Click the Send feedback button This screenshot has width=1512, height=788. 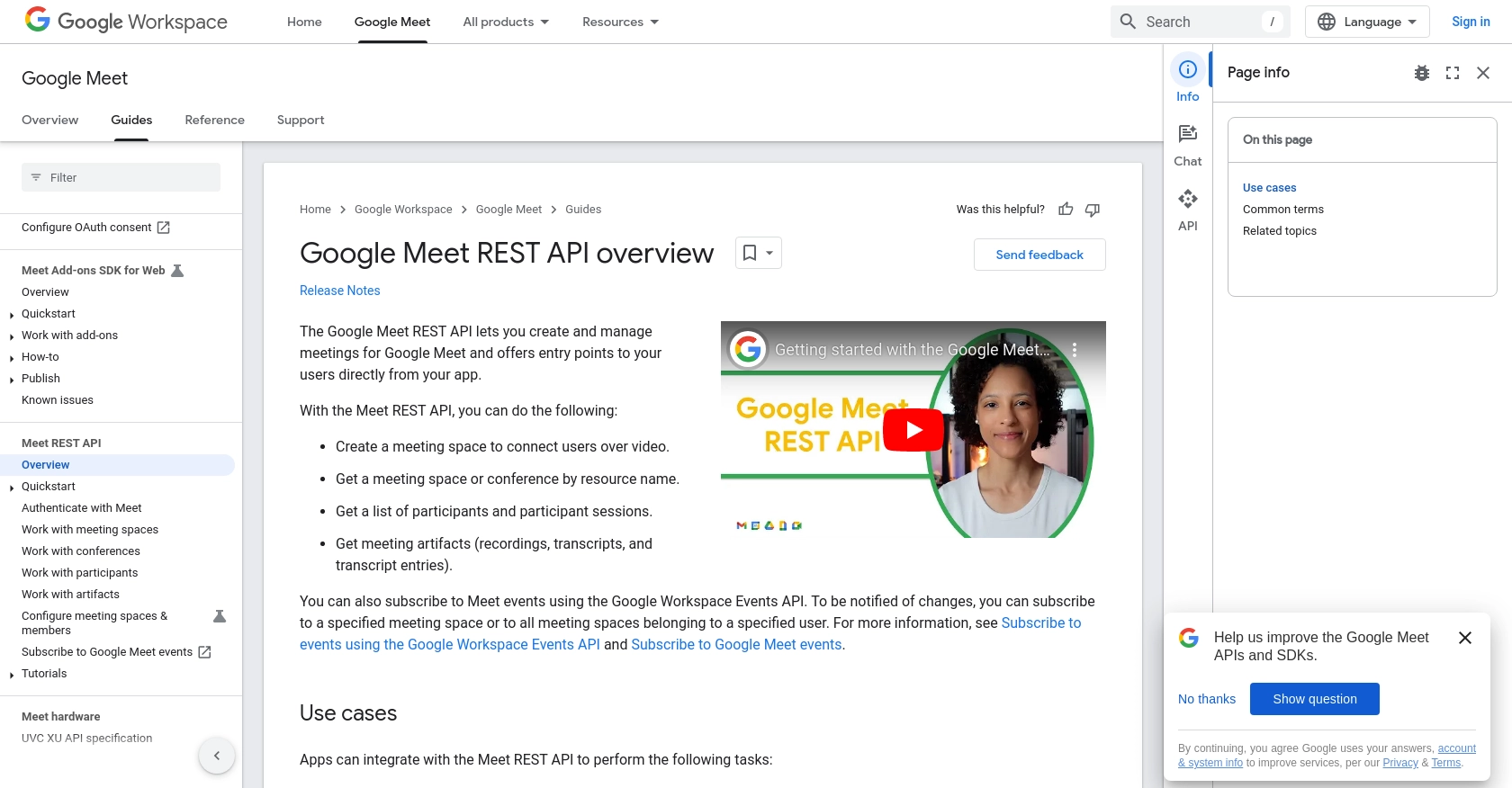[x=1039, y=255]
